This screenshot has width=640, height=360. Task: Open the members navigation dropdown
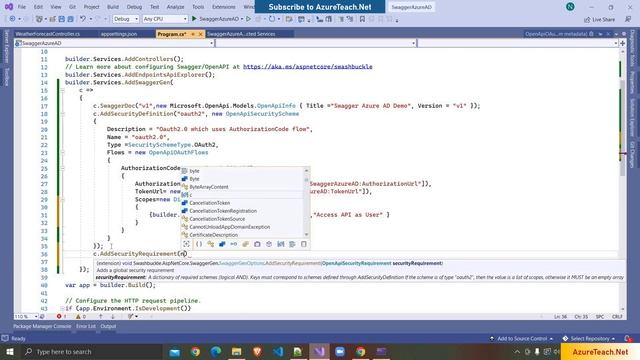click(518, 43)
